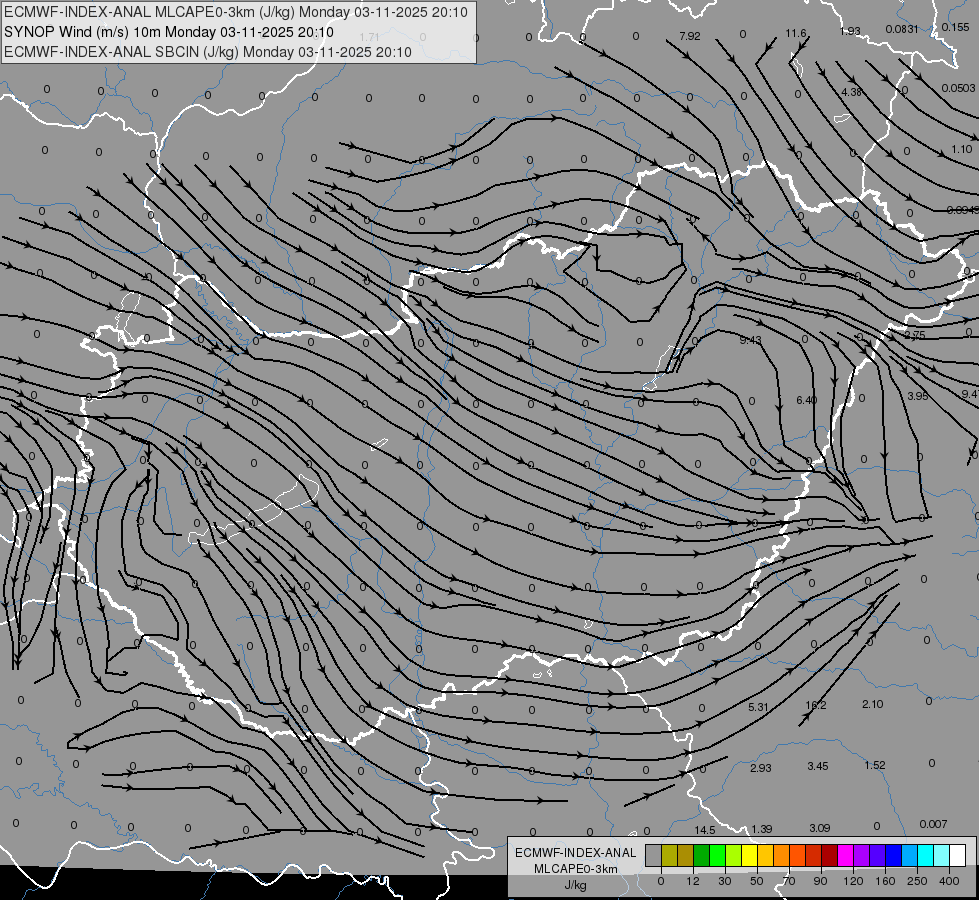Click the map value 14.5
Screen dimensions: 979x900
click(705, 830)
